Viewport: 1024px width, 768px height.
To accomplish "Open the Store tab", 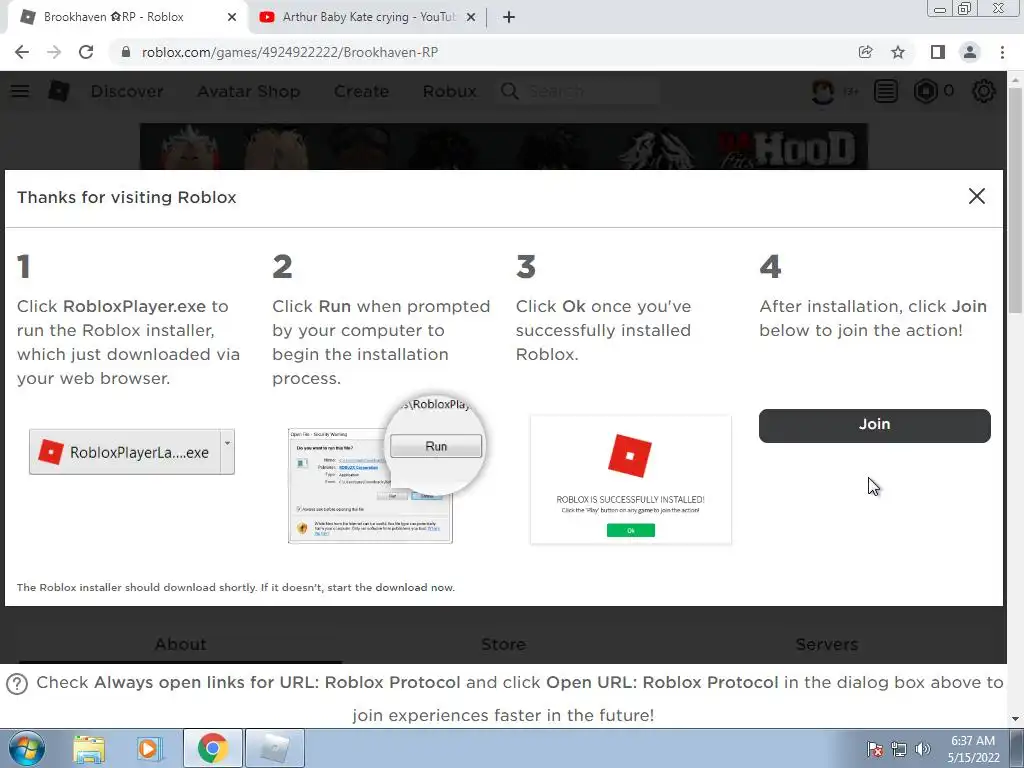I will [504, 645].
